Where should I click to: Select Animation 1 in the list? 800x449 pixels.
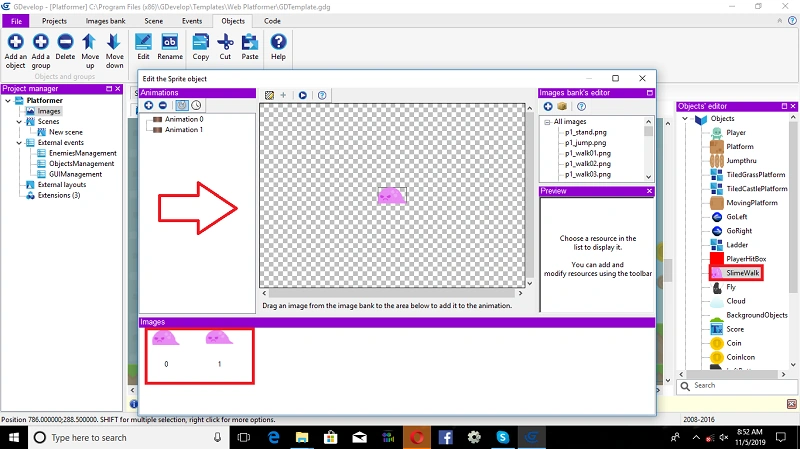click(x=184, y=130)
